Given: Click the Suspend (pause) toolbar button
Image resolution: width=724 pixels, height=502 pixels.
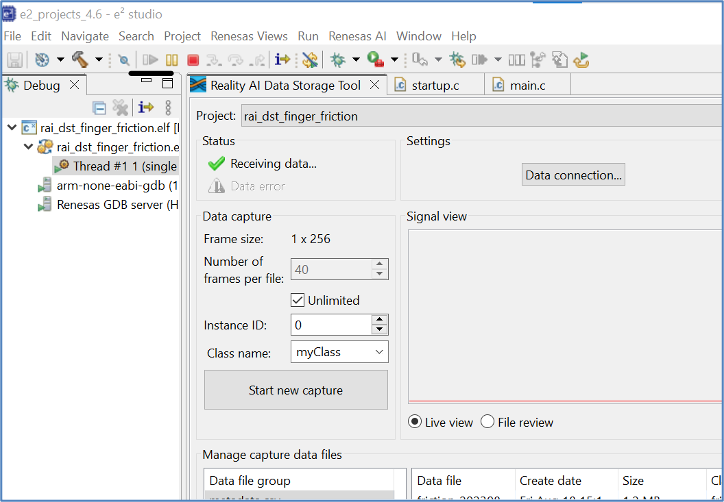Looking at the screenshot, I should click(x=172, y=60).
